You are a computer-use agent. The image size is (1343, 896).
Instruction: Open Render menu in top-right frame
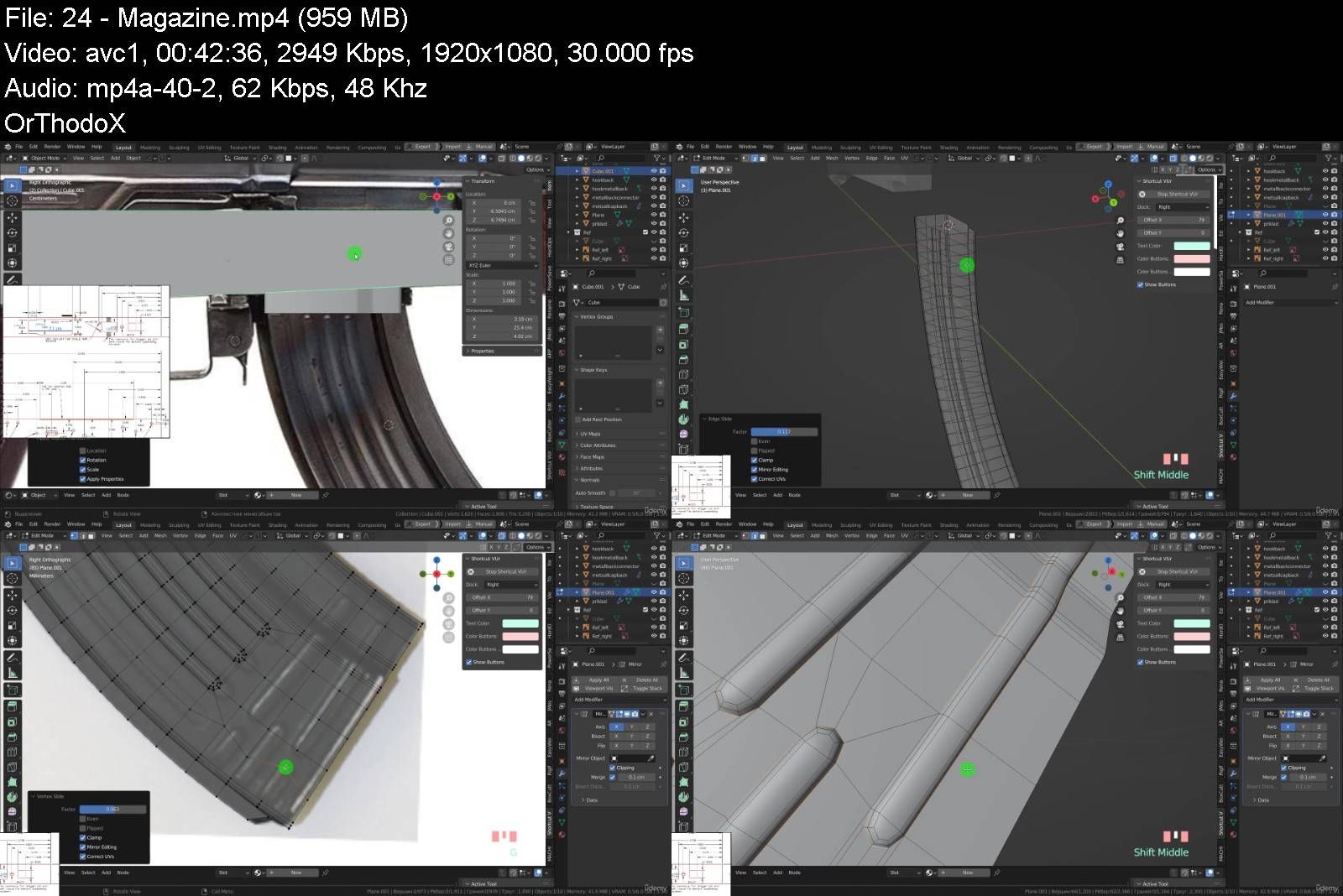point(724,147)
